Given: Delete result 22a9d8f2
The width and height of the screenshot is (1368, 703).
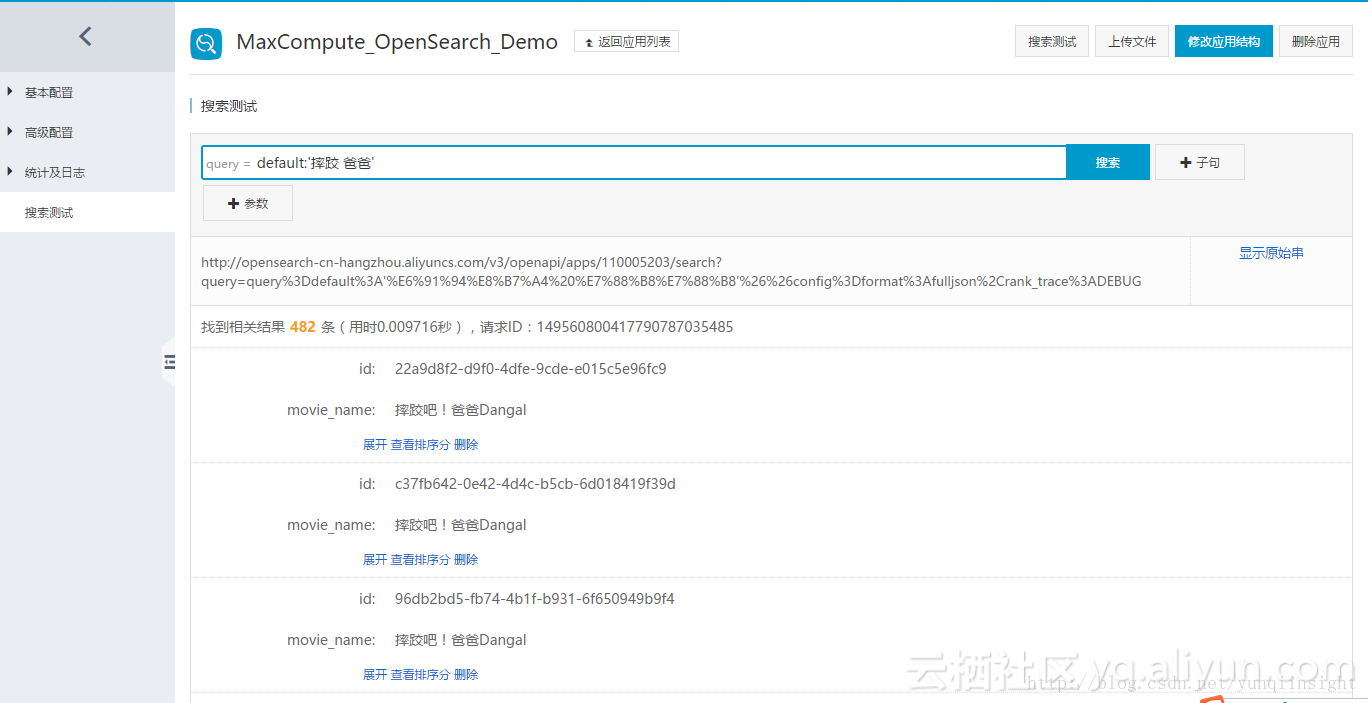Looking at the screenshot, I should (466, 445).
